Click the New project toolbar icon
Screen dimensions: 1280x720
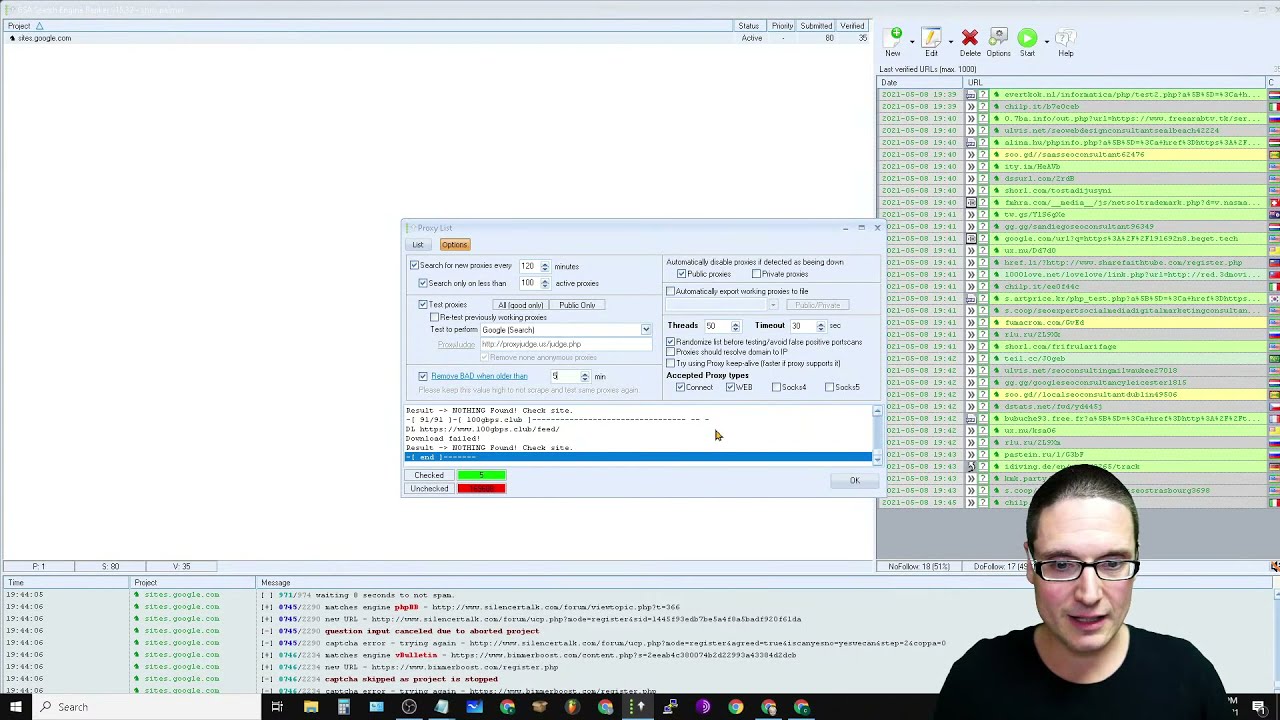[x=893, y=38]
